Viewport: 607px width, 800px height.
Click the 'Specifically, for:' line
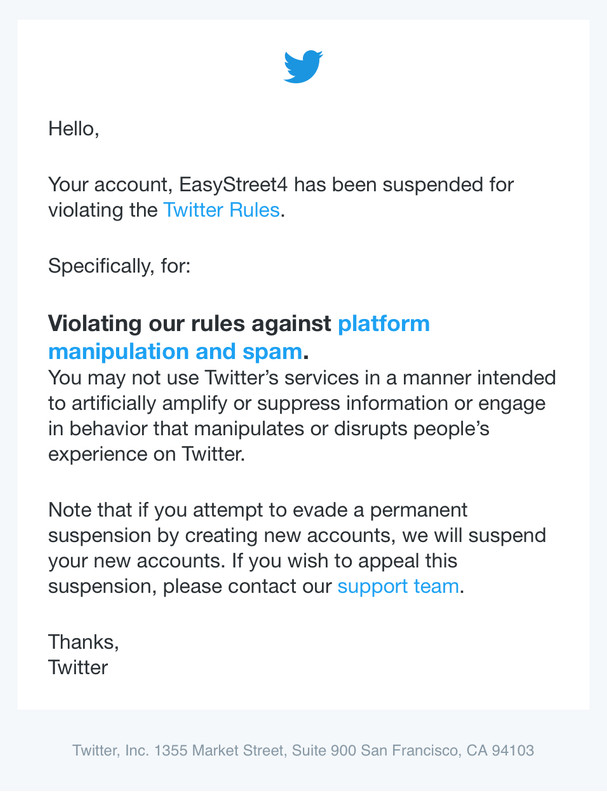click(119, 266)
